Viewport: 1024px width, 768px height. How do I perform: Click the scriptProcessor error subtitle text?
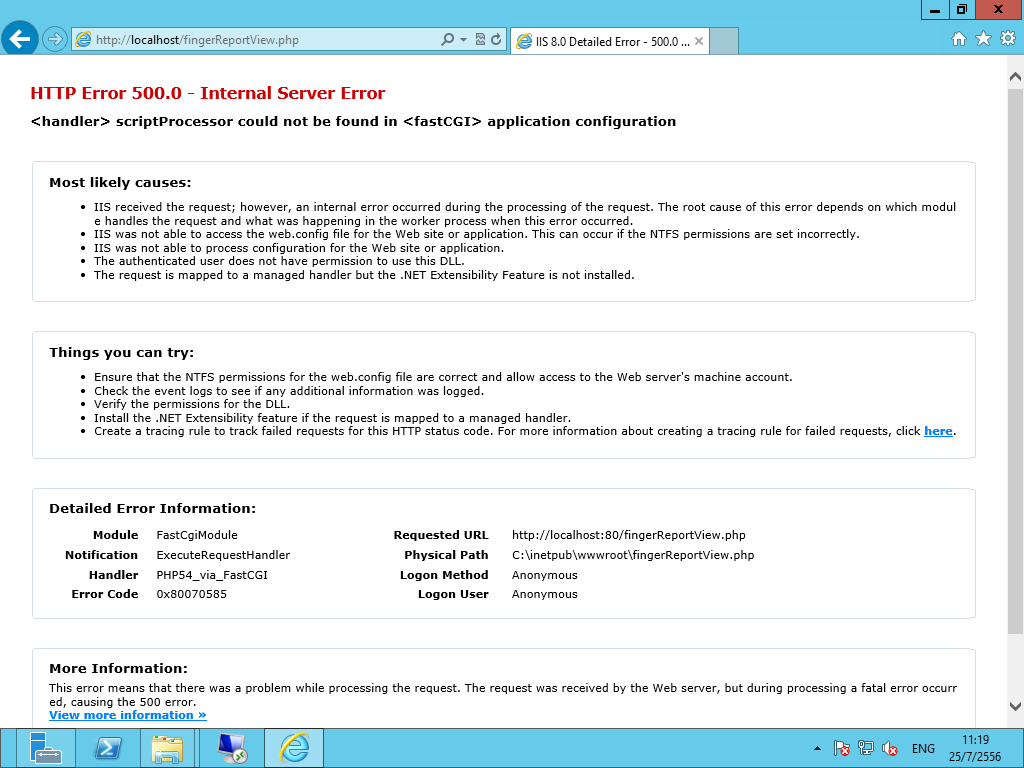(x=353, y=121)
